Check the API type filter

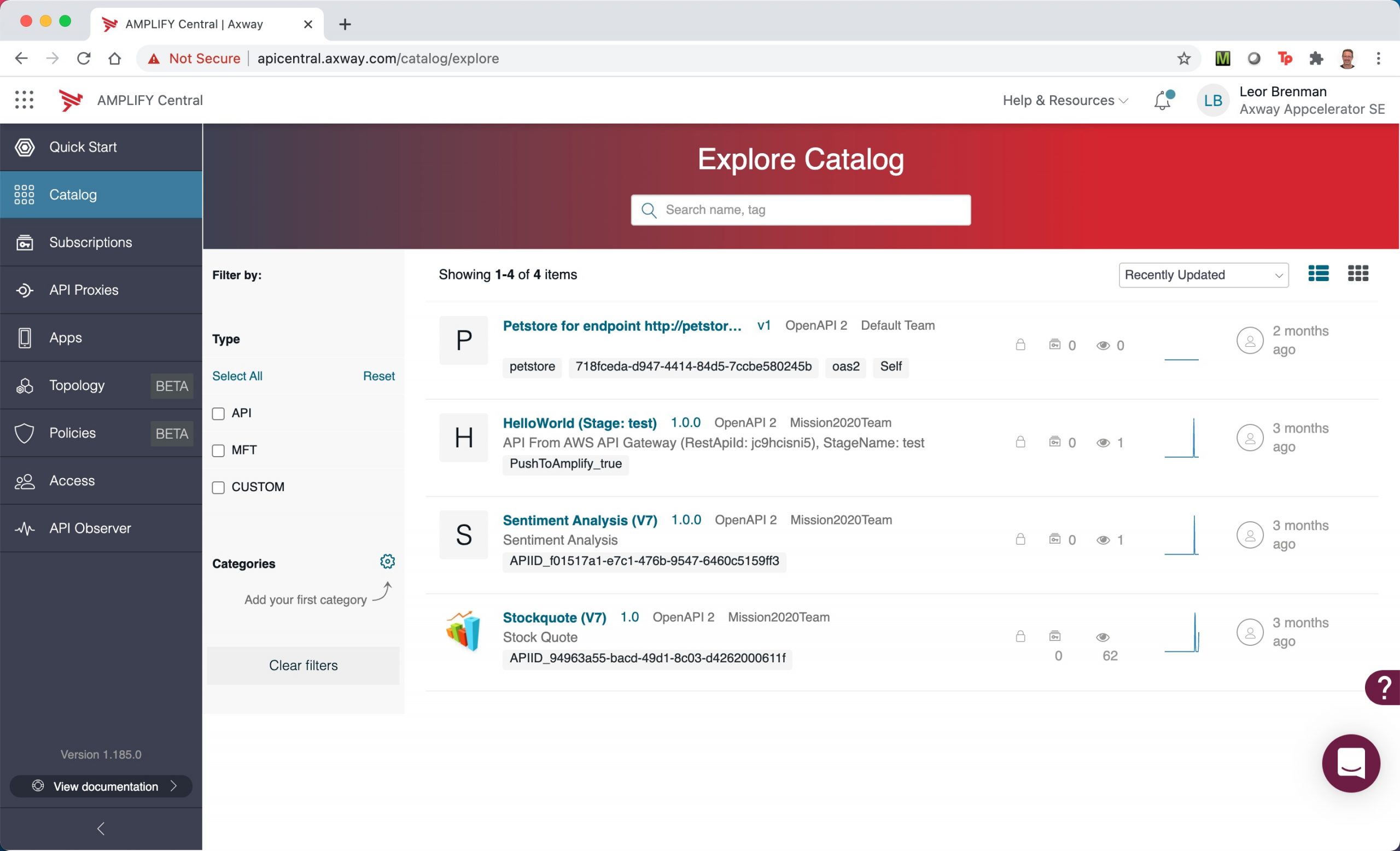(218, 413)
